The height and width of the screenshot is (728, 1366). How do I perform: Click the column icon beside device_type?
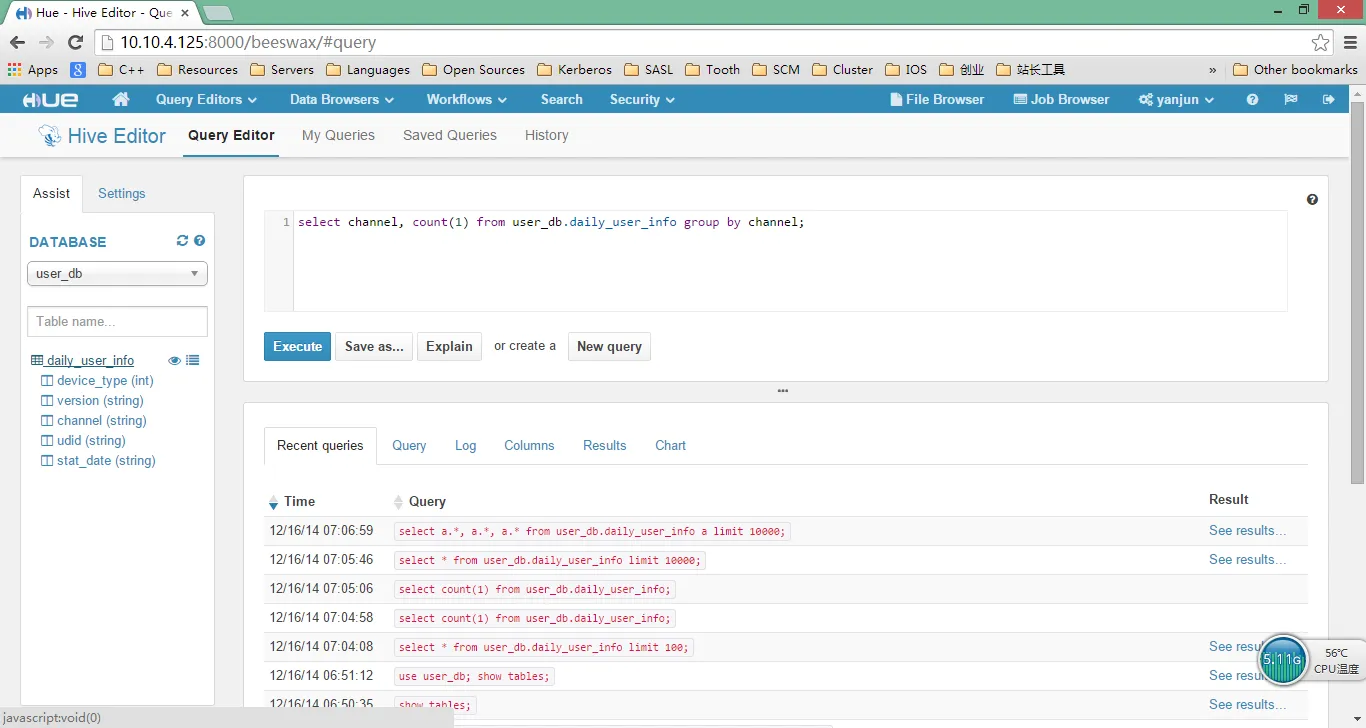[46, 381]
